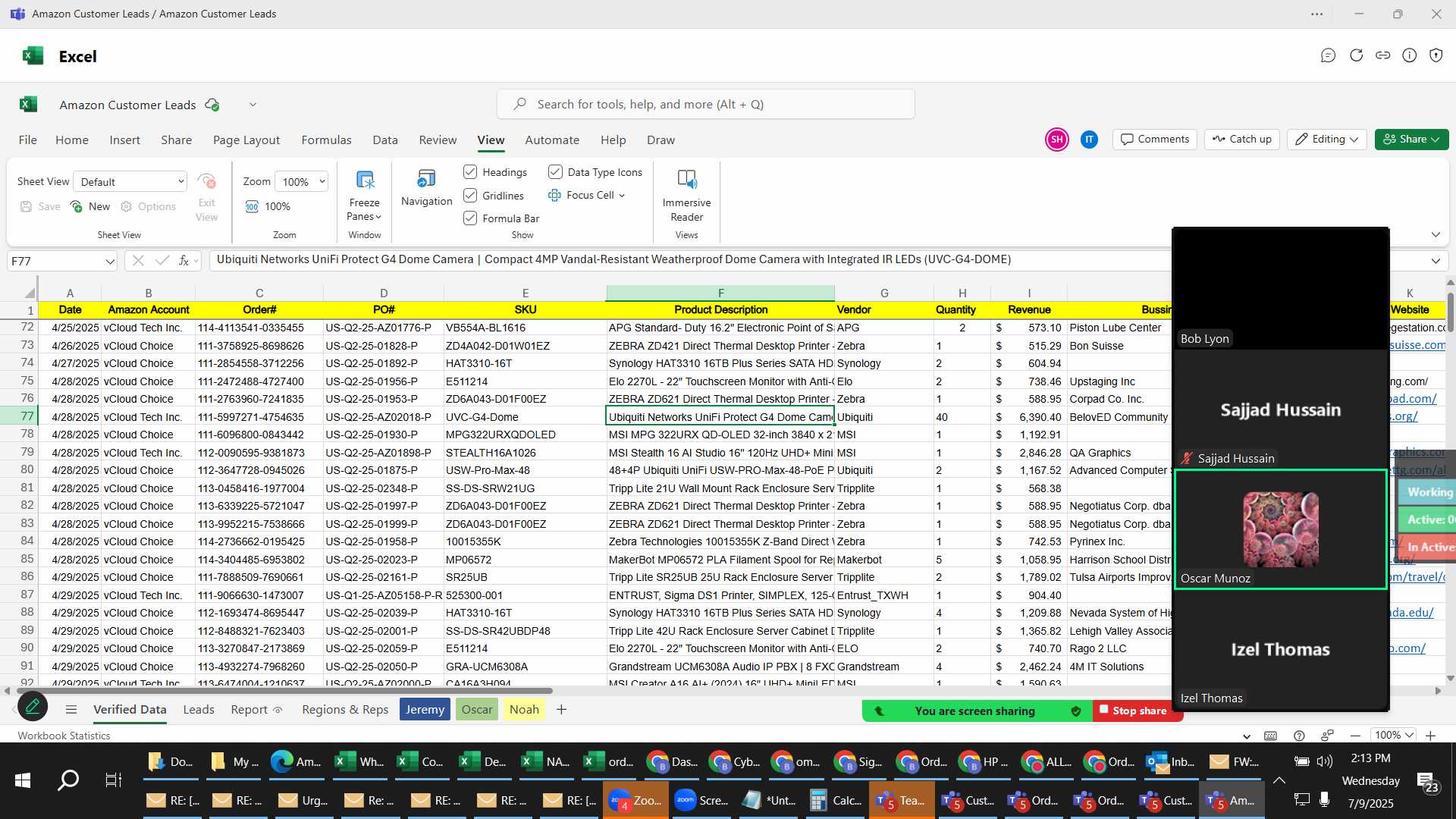This screenshot has width=1456, height=819.
Task: Click the Catch up button
Action: pyautogui.click(x=1242, y=140)
